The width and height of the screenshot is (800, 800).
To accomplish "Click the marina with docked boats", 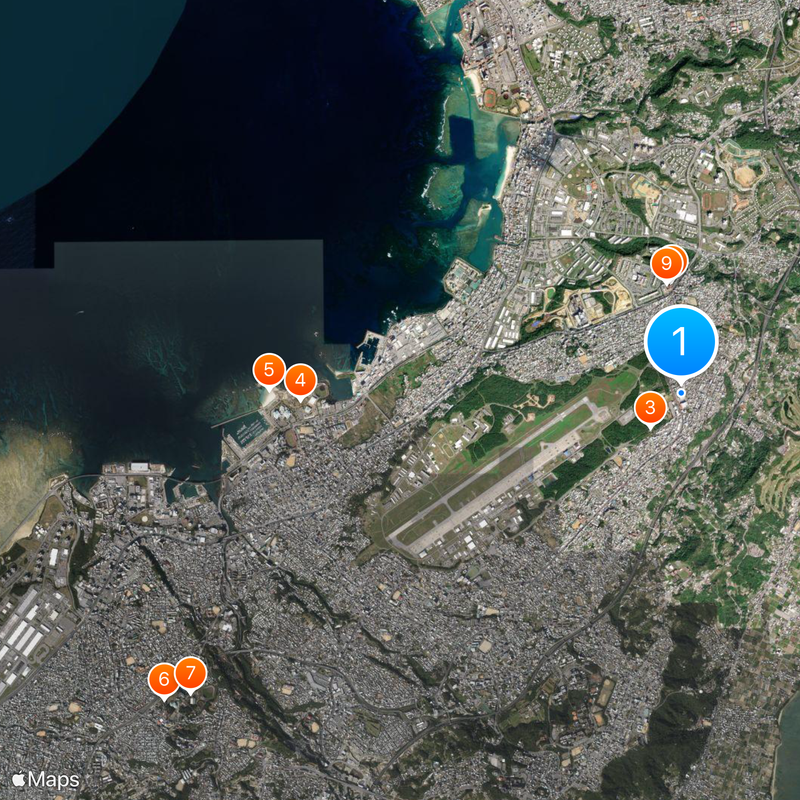I will (247, 428).
